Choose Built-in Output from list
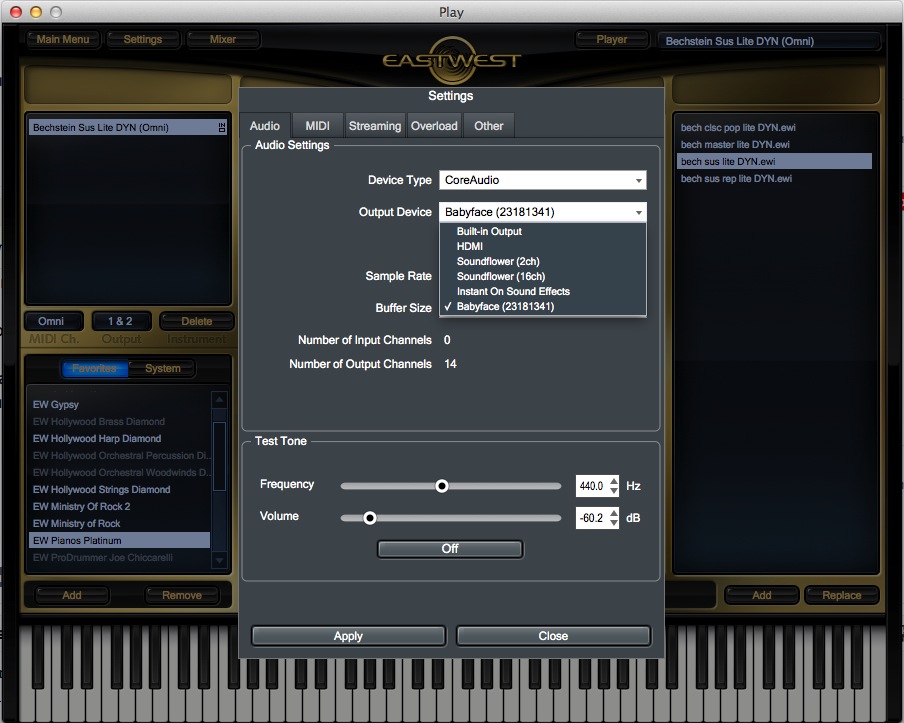904x723 pixels. [x=543, y=231]
